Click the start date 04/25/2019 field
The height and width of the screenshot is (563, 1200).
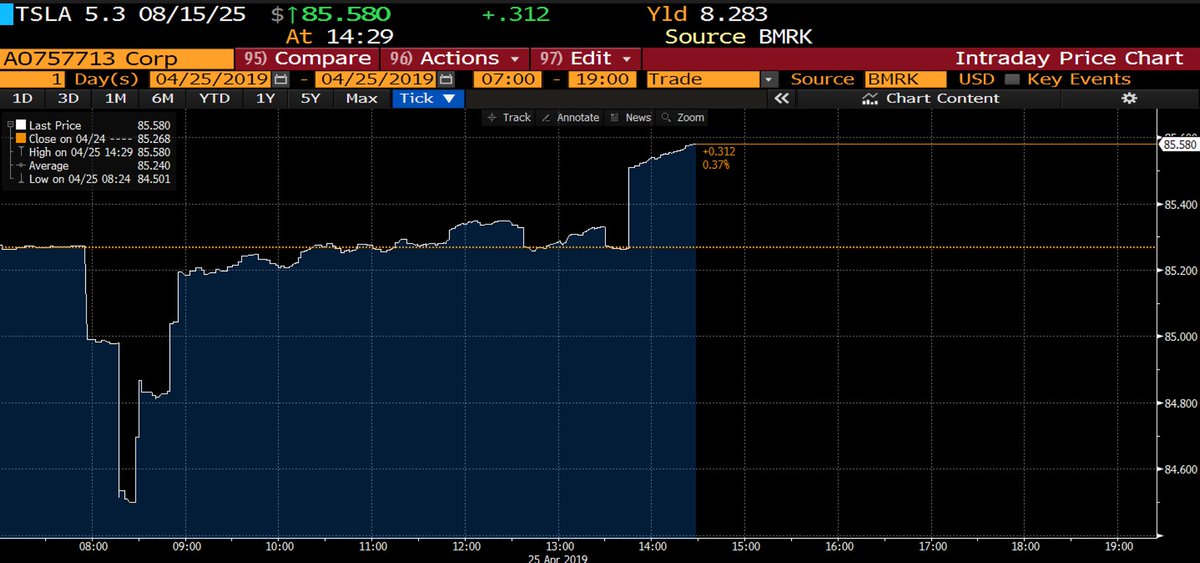tap(210, 79)
